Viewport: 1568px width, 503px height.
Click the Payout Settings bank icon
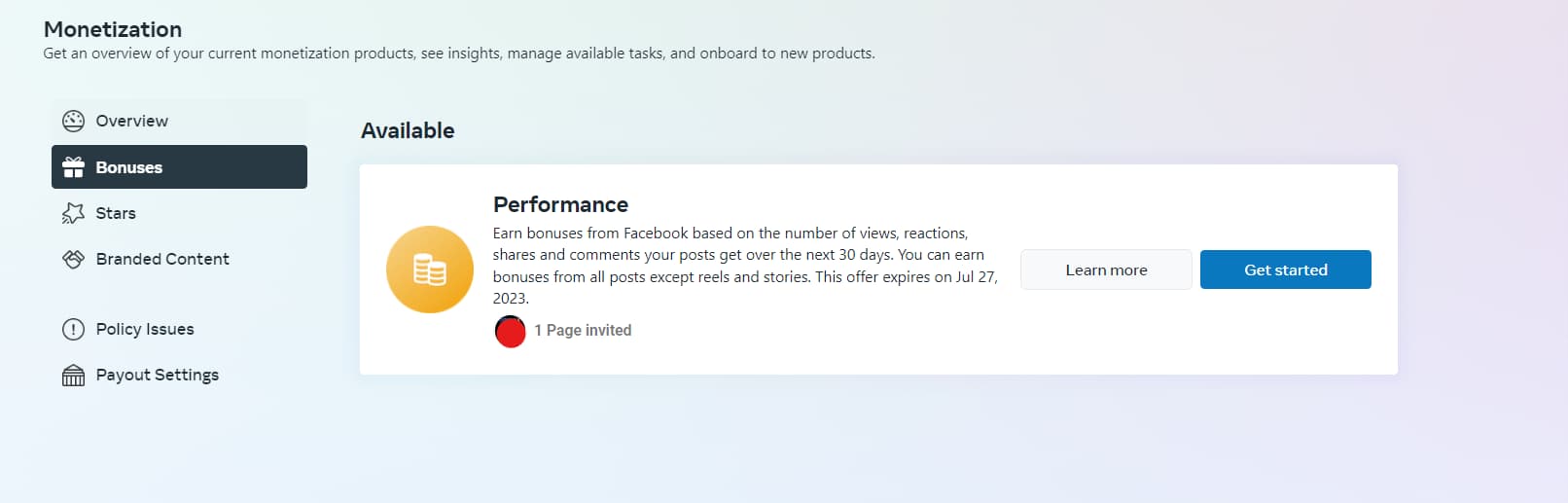[73, 375]
